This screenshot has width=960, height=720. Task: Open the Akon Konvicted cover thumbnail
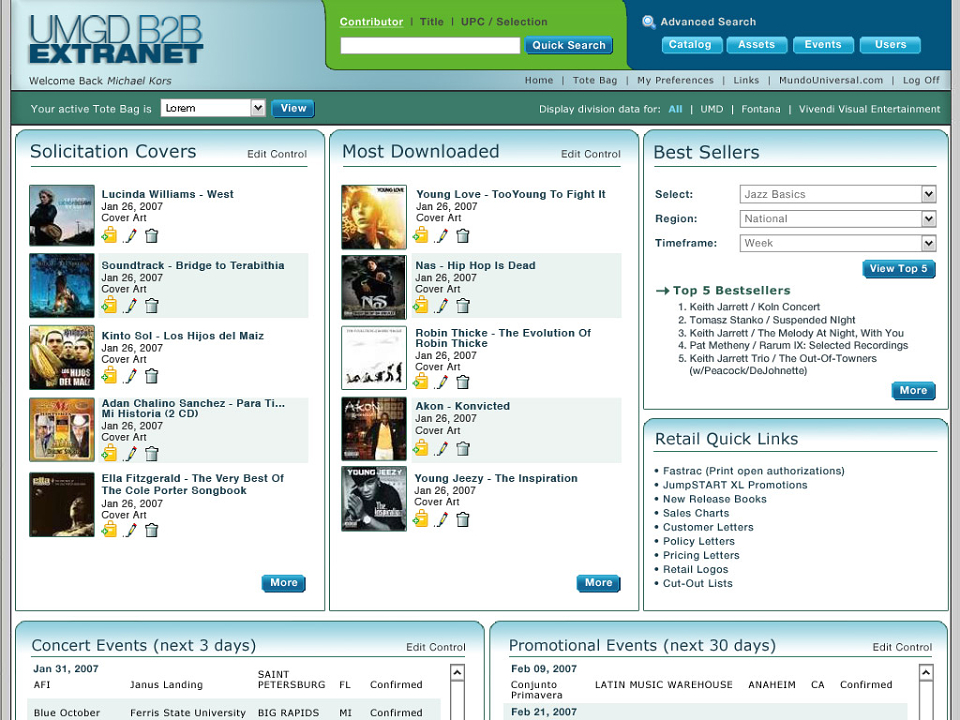[373, 429]
